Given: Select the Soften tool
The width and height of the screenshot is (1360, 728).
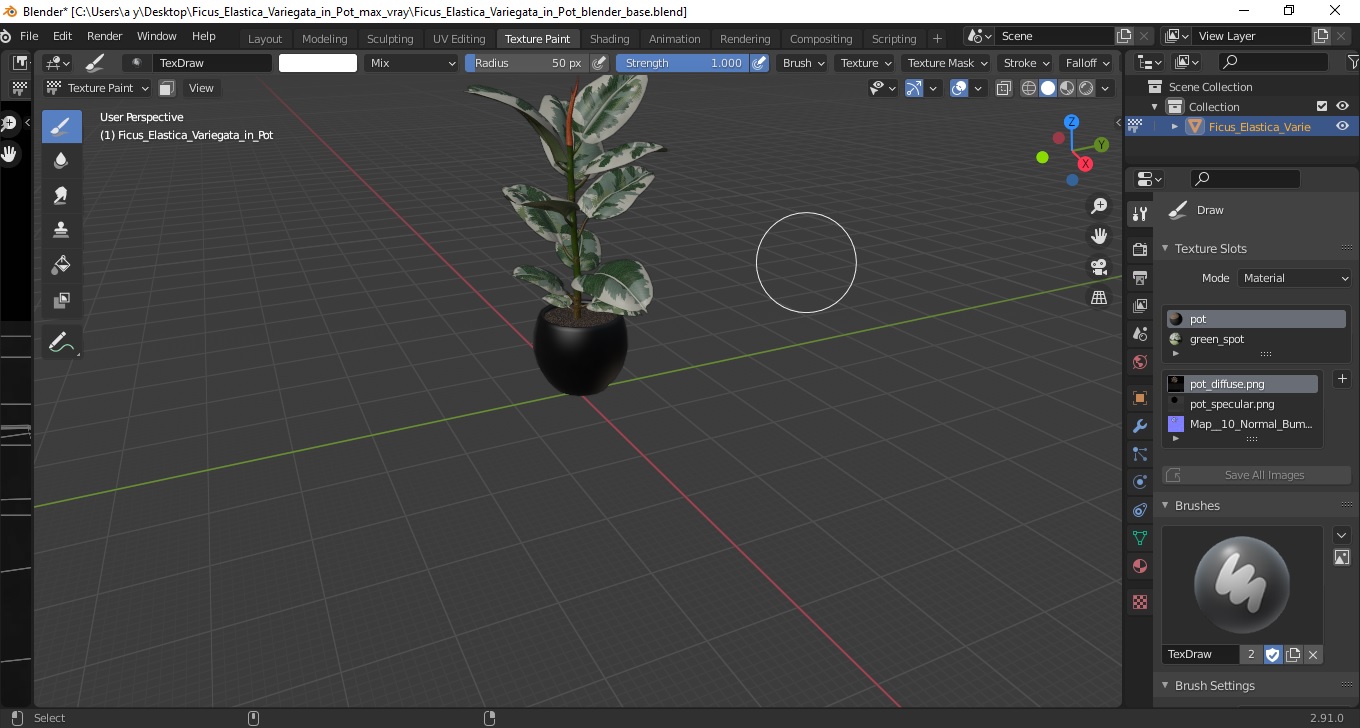Looking at the screenshot, I should point(62,161).
